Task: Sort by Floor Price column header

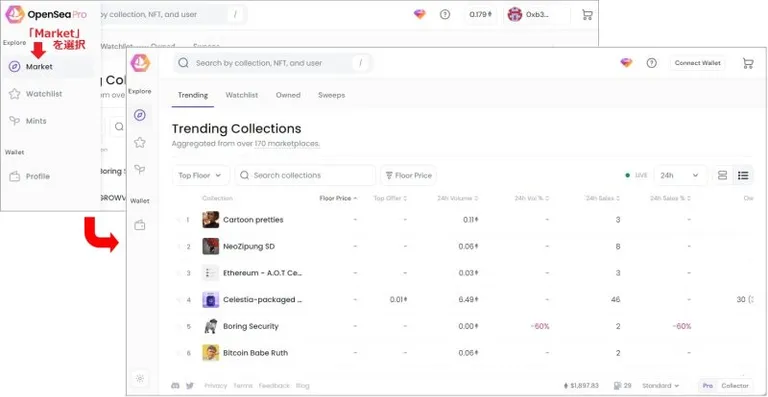Action: tap(338, 198)
